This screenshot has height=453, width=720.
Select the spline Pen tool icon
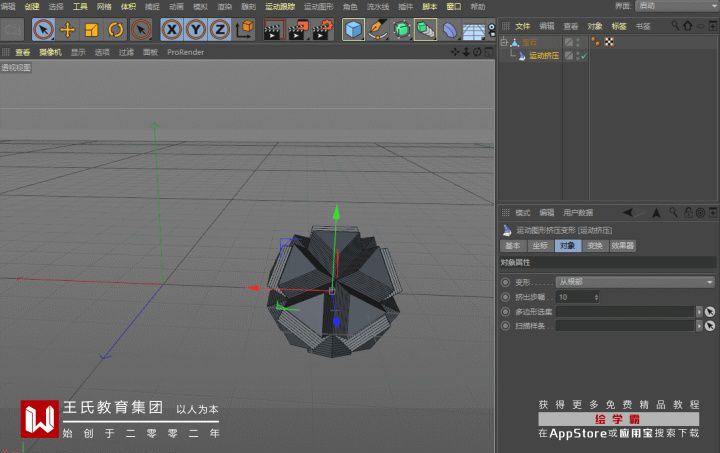coord(377,30)
